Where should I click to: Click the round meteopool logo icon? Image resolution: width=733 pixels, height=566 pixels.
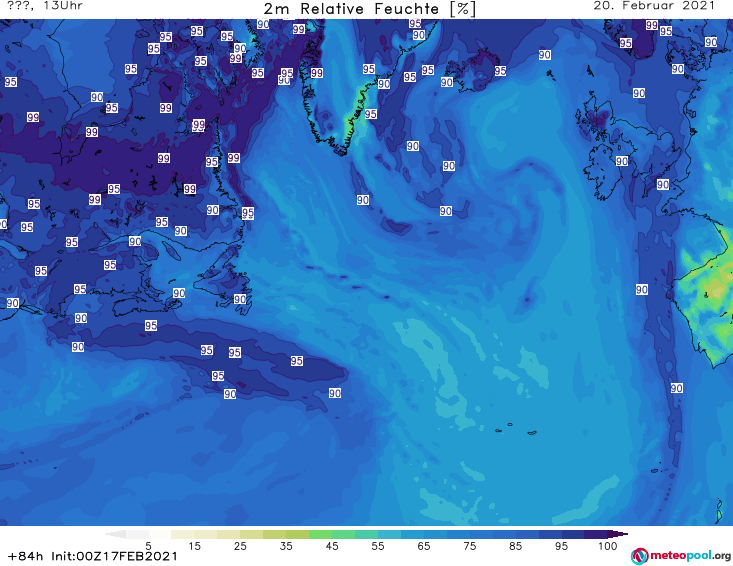click(x=640, y=556)
